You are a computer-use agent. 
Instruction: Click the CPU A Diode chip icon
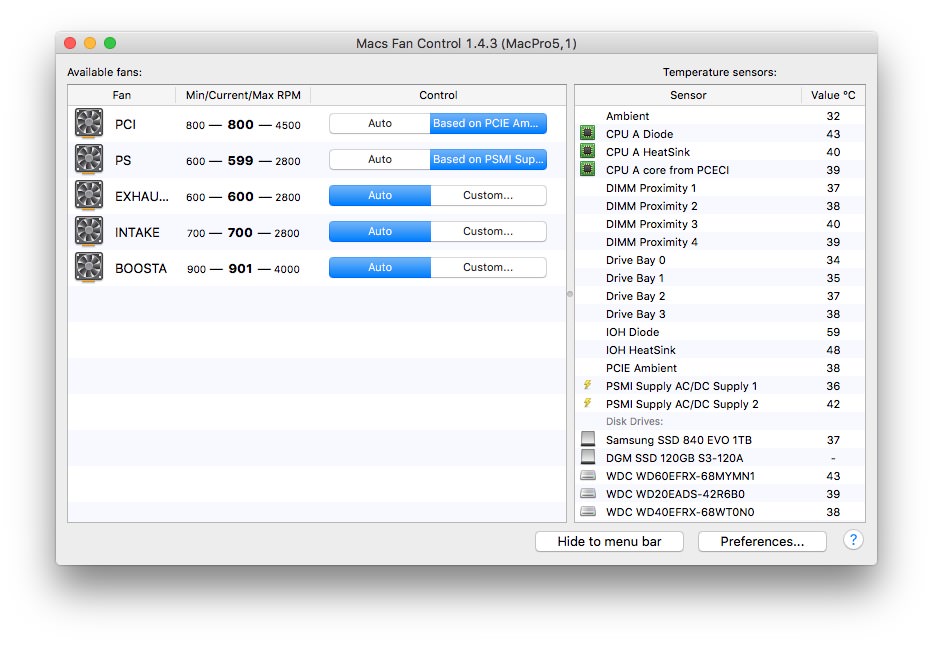pyautogui.click(x=587, y=133)
